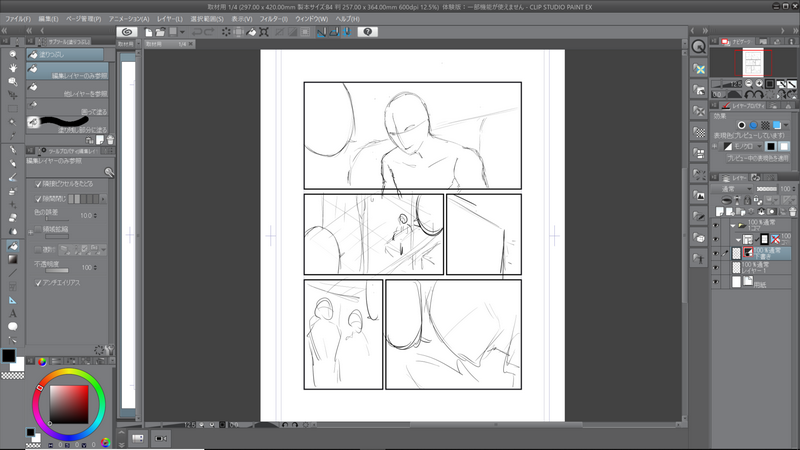Toggle 複数参照 checkbox
The height and width of the screenshot is (450, 800).
(38, 250)
